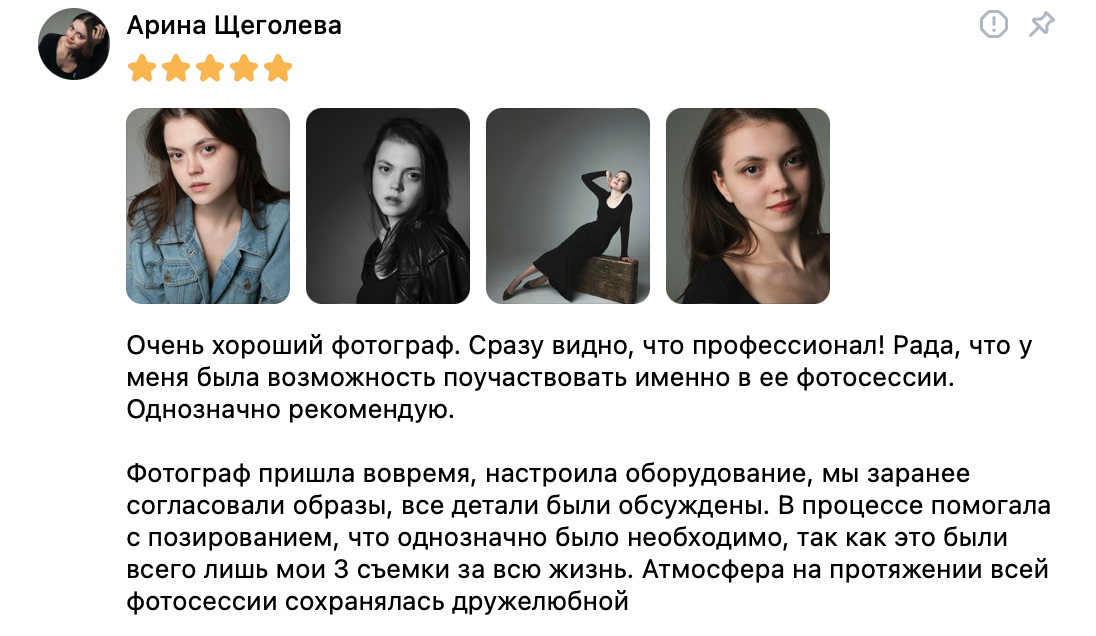The image size is (1096, 636).
Task: Click the line starting 'с позированием'
Action: pyautogui.click(x=567, y=538)
